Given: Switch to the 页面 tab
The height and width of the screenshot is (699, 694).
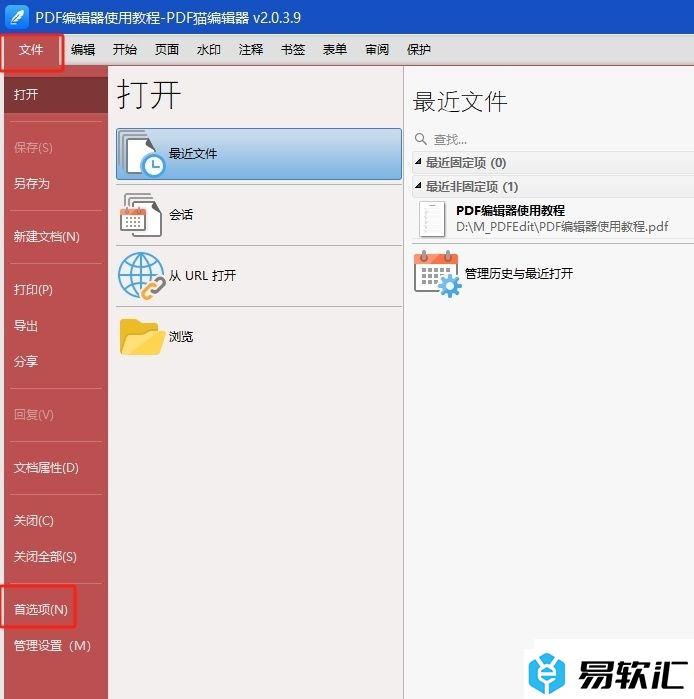Looking at the screenshot, I should point(167,49).
